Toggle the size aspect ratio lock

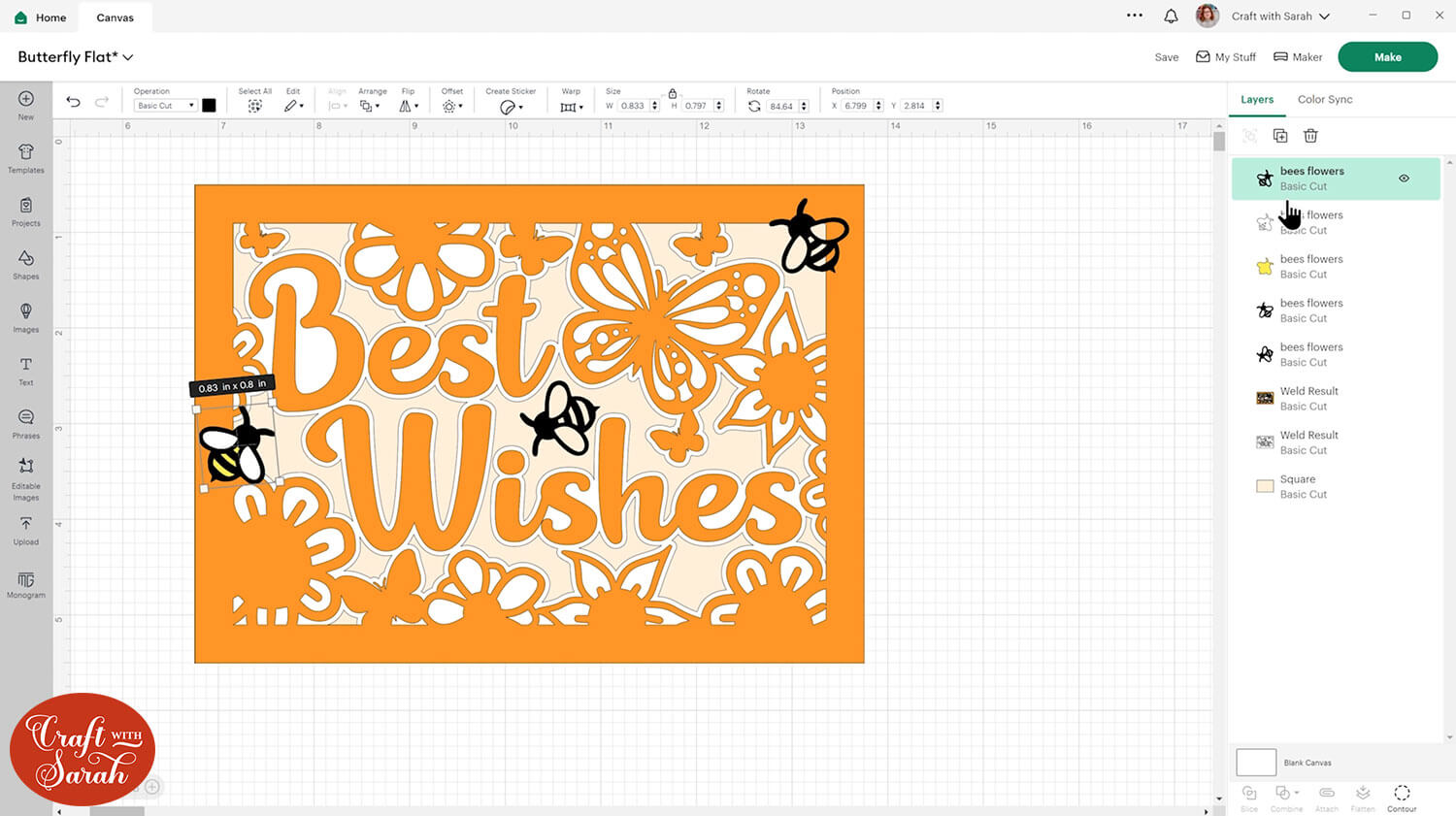coord(672,93)
